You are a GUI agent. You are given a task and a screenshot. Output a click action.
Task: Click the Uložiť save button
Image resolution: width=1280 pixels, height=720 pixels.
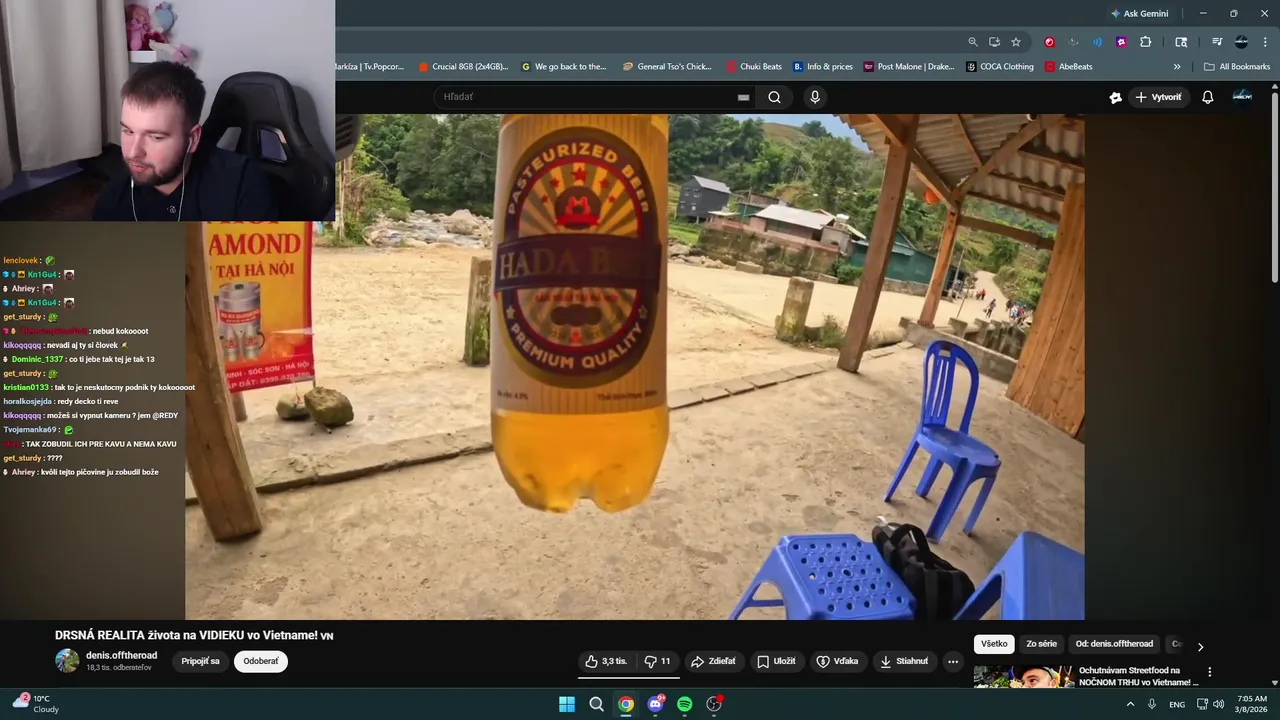coord(776,661)
